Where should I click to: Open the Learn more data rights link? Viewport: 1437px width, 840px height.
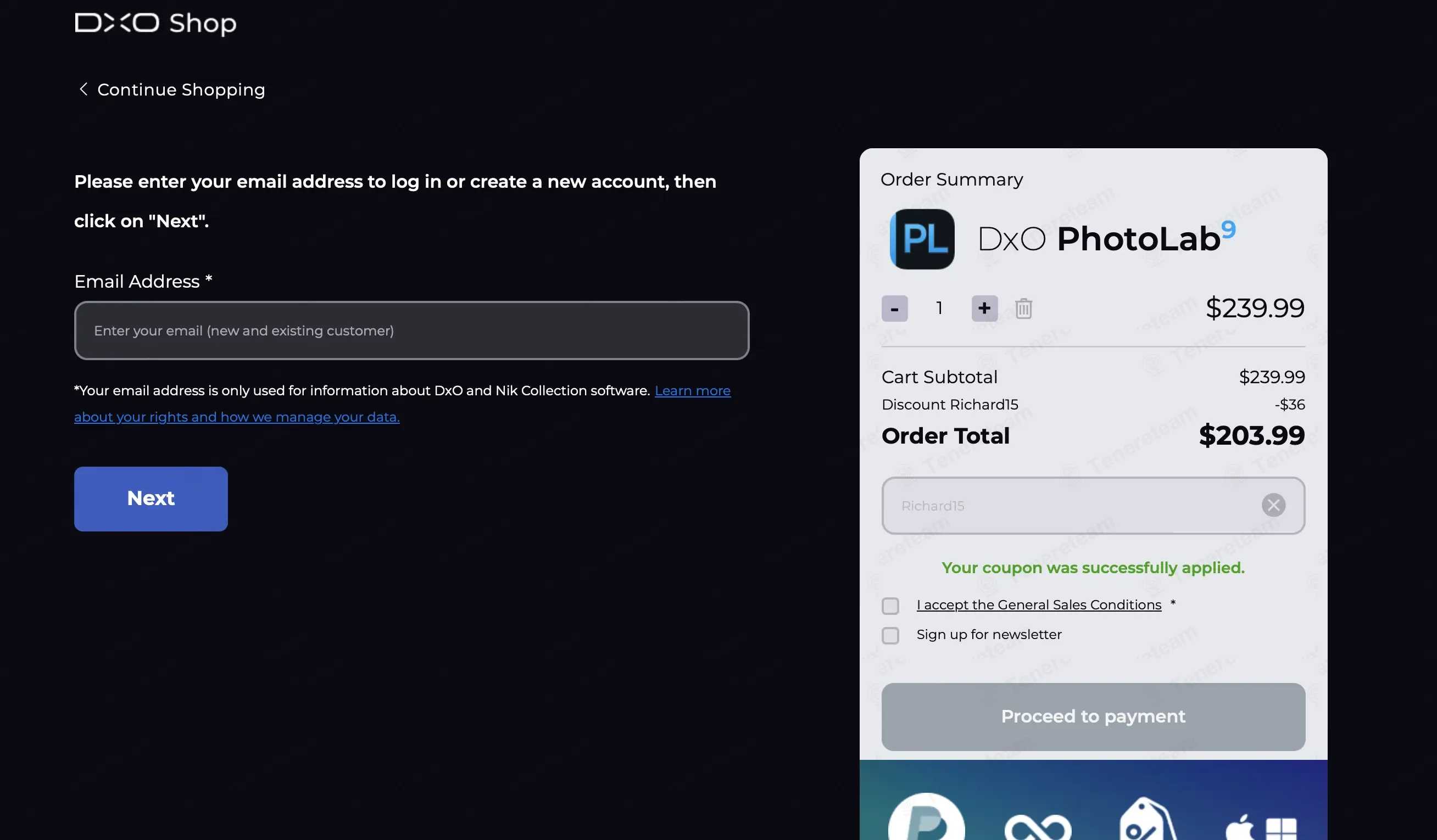pyautogui.click(x=692, y=391)
